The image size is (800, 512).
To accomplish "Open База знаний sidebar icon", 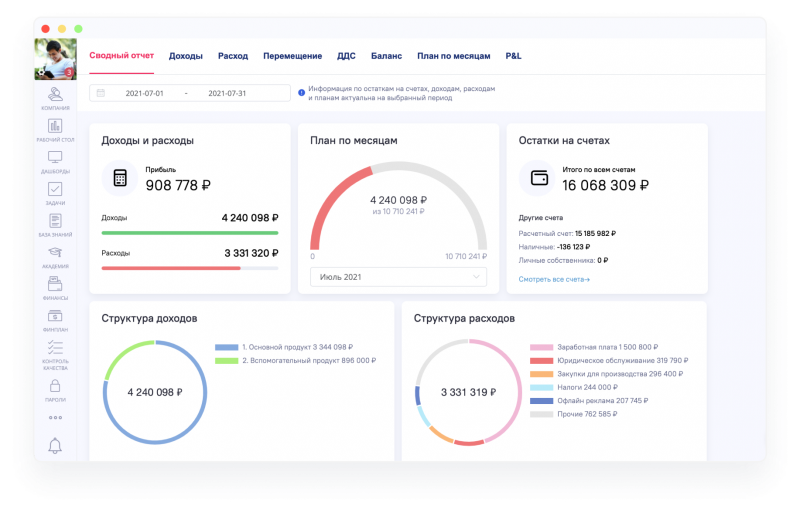I will pos(55,222).
